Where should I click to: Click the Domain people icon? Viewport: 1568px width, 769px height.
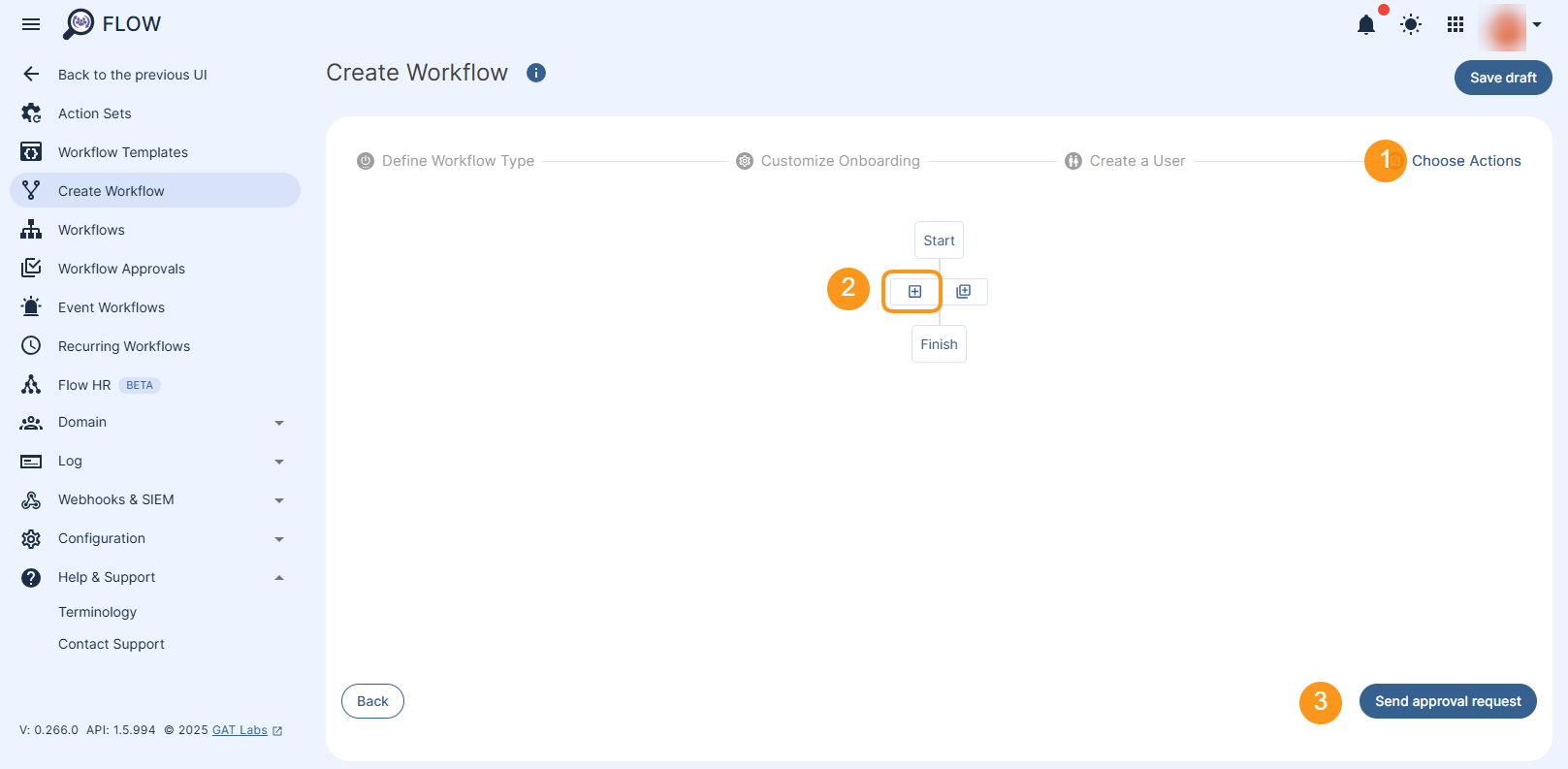[31, 423]
